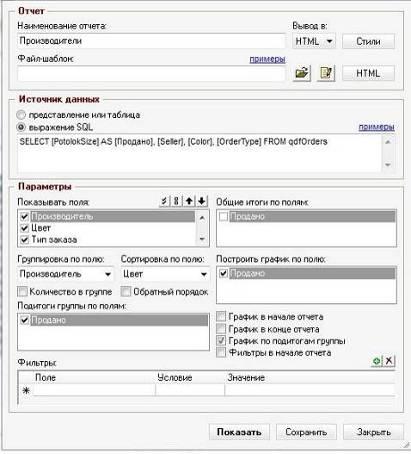Screen dimensions: 411x454
Task: Uncheck the 'Производитель' field checkbox
Action: click(24, 217)
